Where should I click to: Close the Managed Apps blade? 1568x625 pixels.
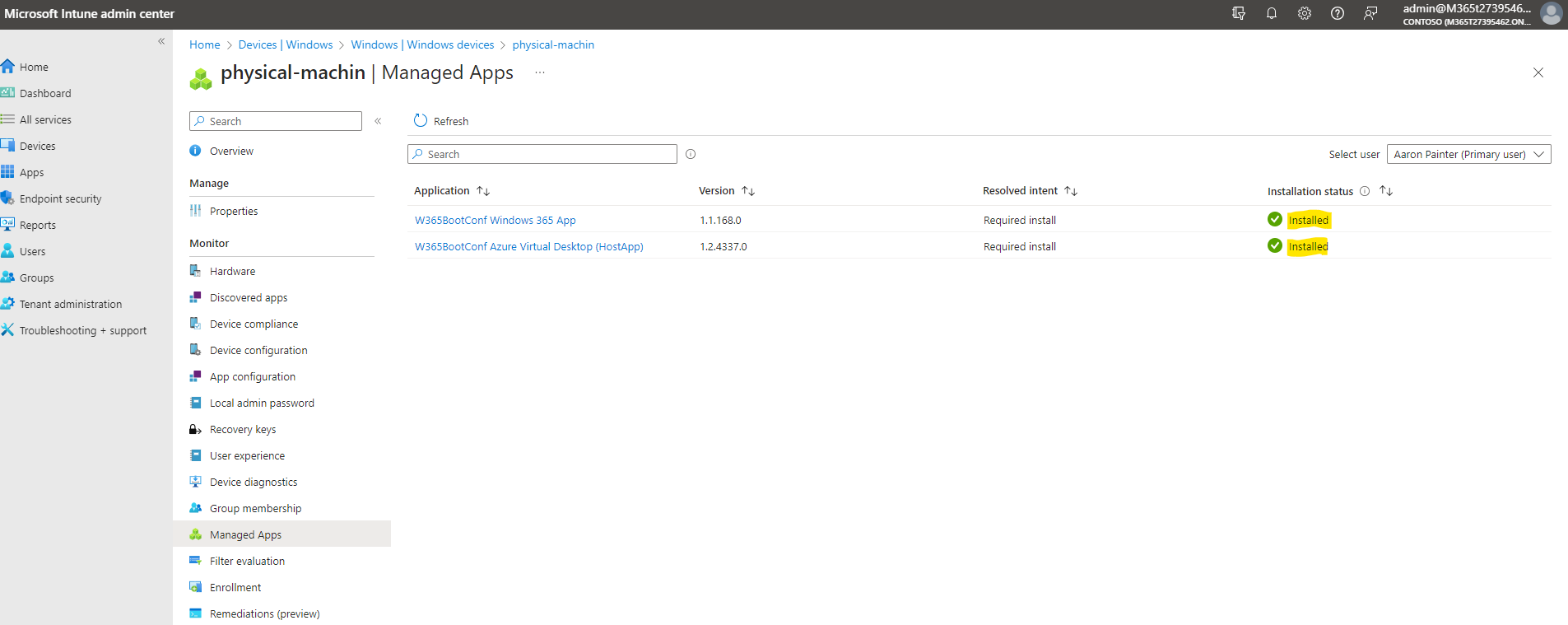tap(1538, 72)
